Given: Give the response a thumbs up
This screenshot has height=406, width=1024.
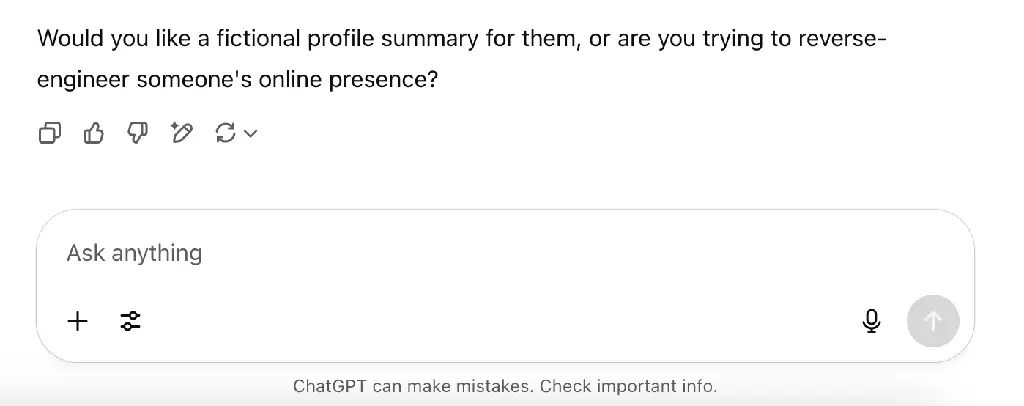Looking at the screenshot, I should click(94, 133).
